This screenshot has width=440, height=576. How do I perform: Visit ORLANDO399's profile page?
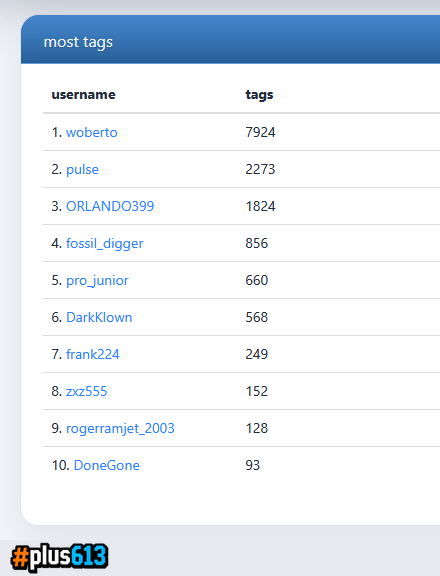(110, 206)
